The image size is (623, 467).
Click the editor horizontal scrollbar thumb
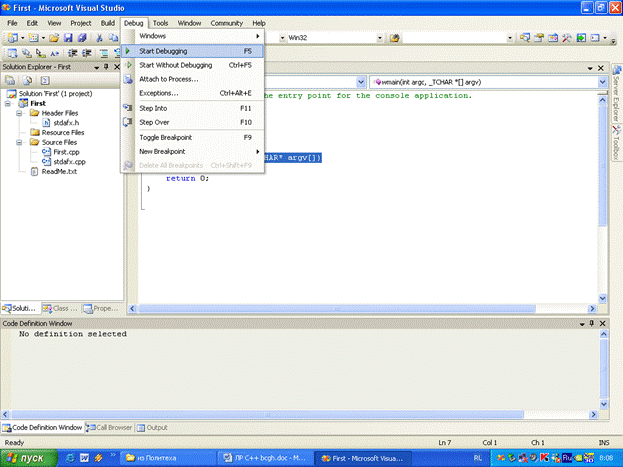(x=337, y=309)
